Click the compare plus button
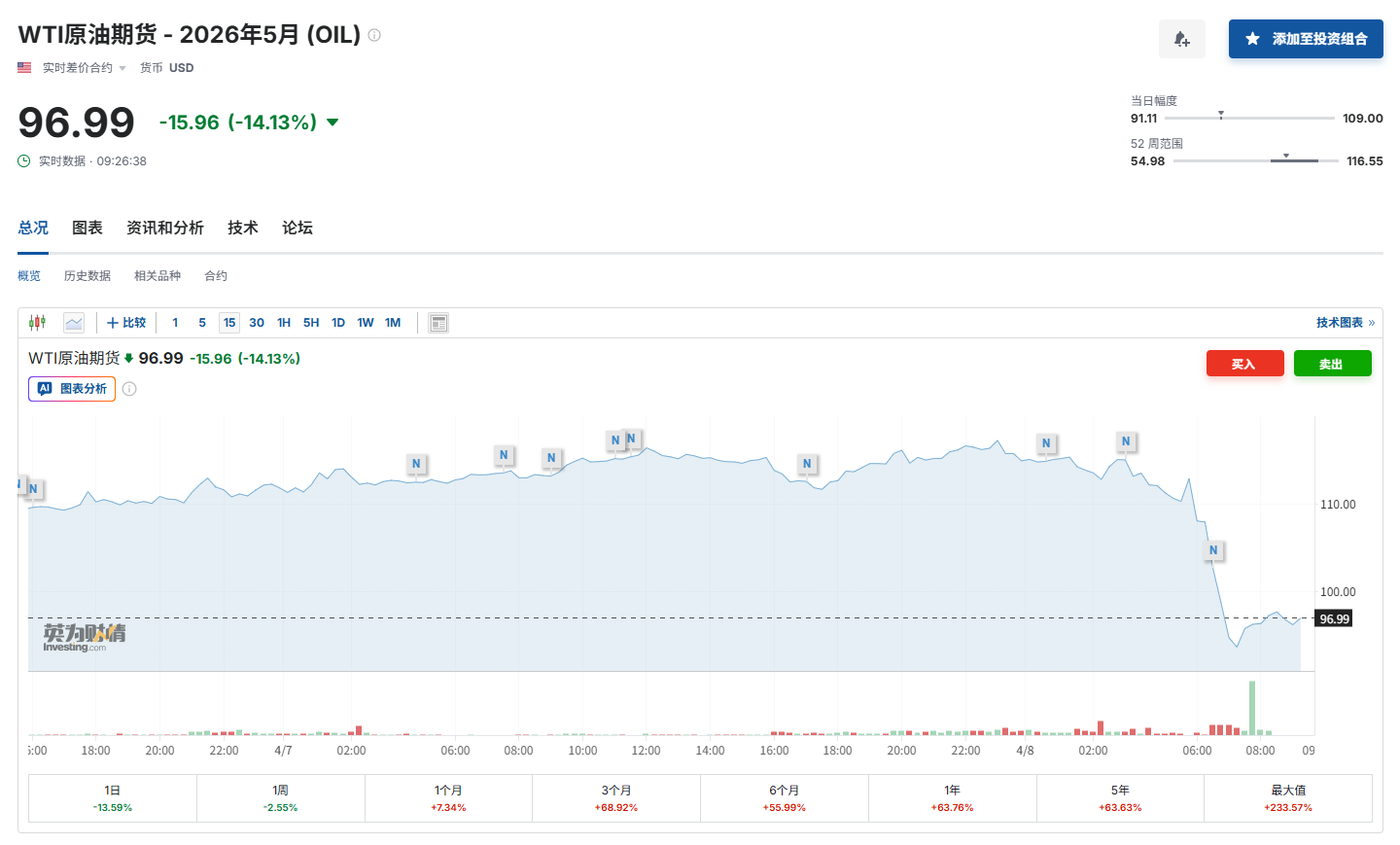 (x=126, y=323)
